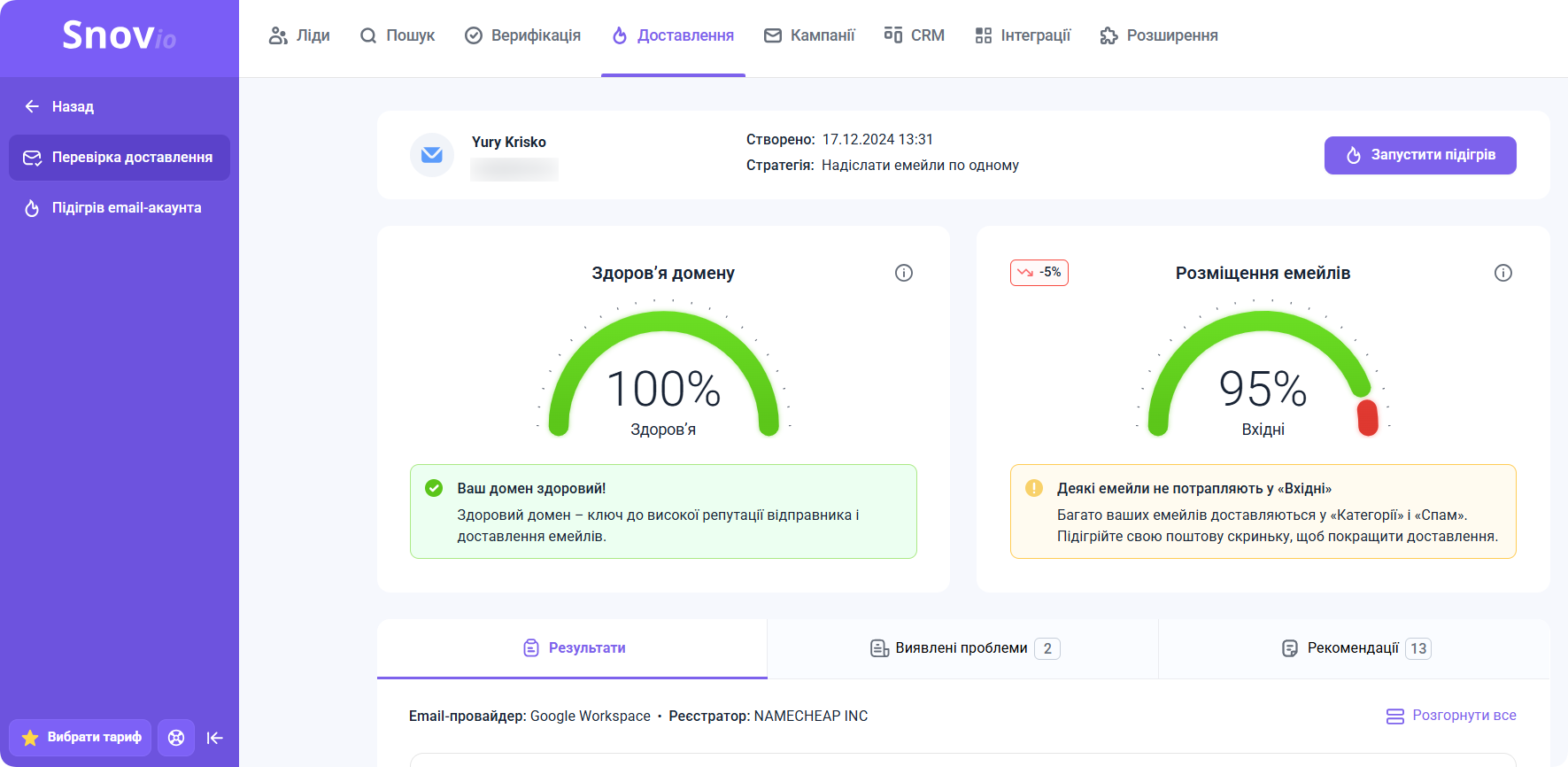Click the creation date 17.12.2024 13:31
Viewport: 1568px width, 767px height.
pyautogui.click(x=877, y=139)
